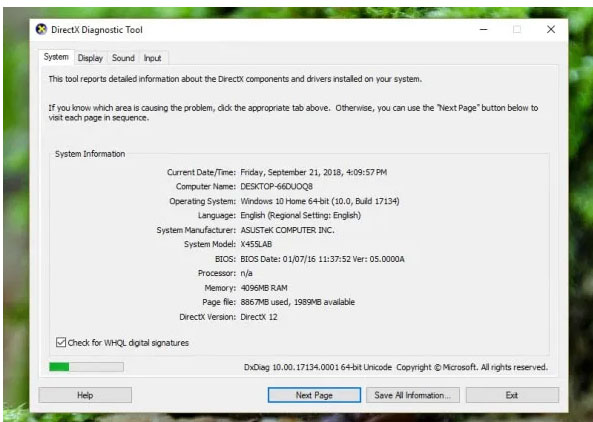Click the Help button
Viewport: 593px width, 422px height.
[x=85, y=395]
